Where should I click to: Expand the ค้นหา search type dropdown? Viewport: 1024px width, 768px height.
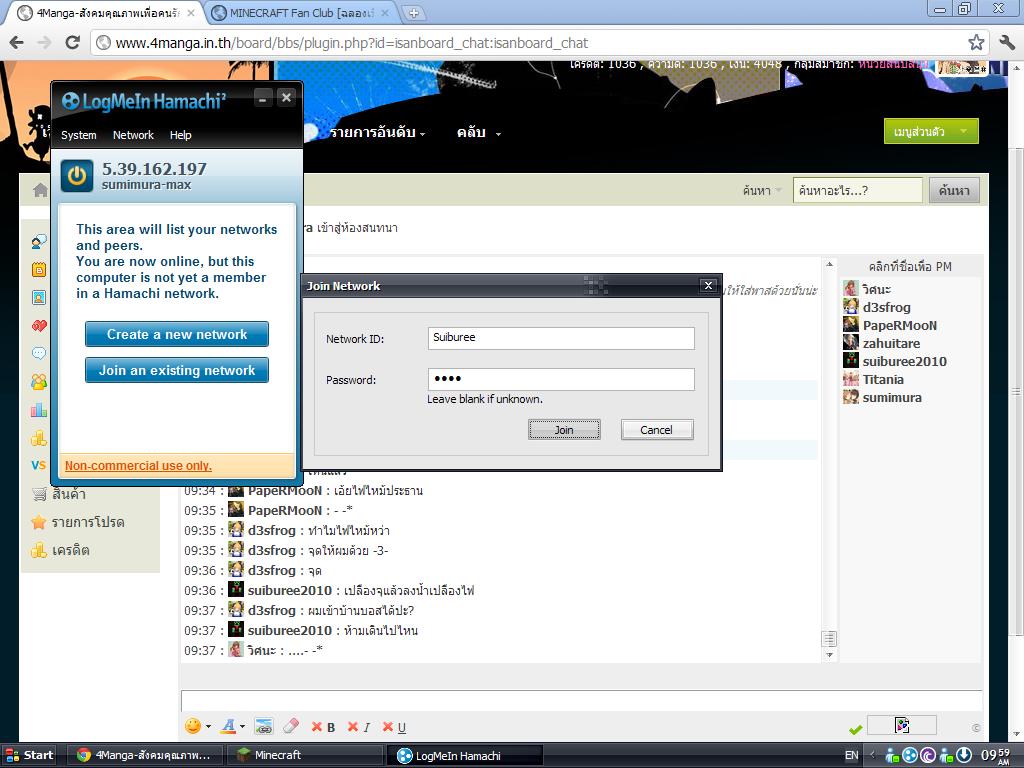coord(761,191)
